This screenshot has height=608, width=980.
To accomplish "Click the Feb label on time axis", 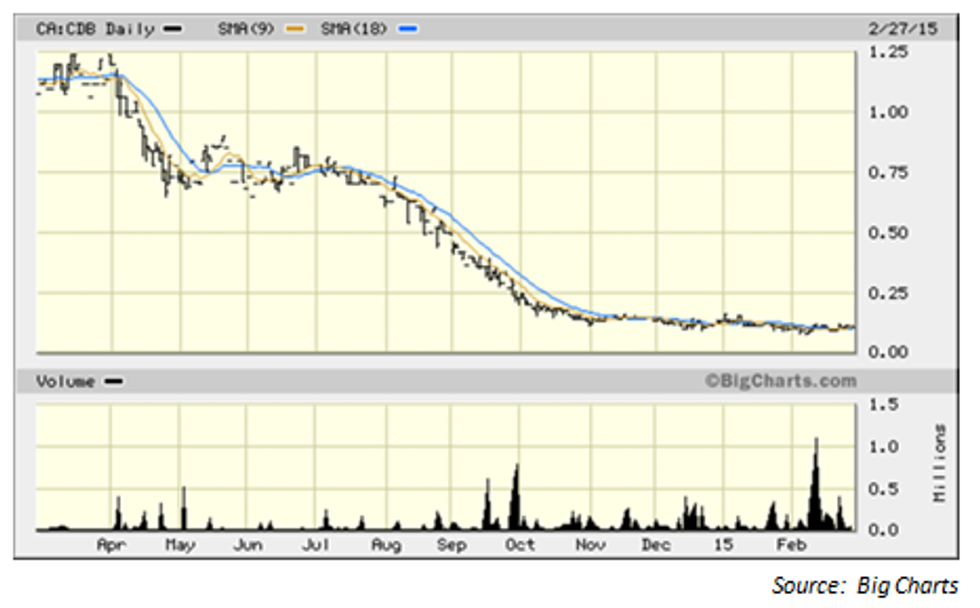I will (791, 545).
